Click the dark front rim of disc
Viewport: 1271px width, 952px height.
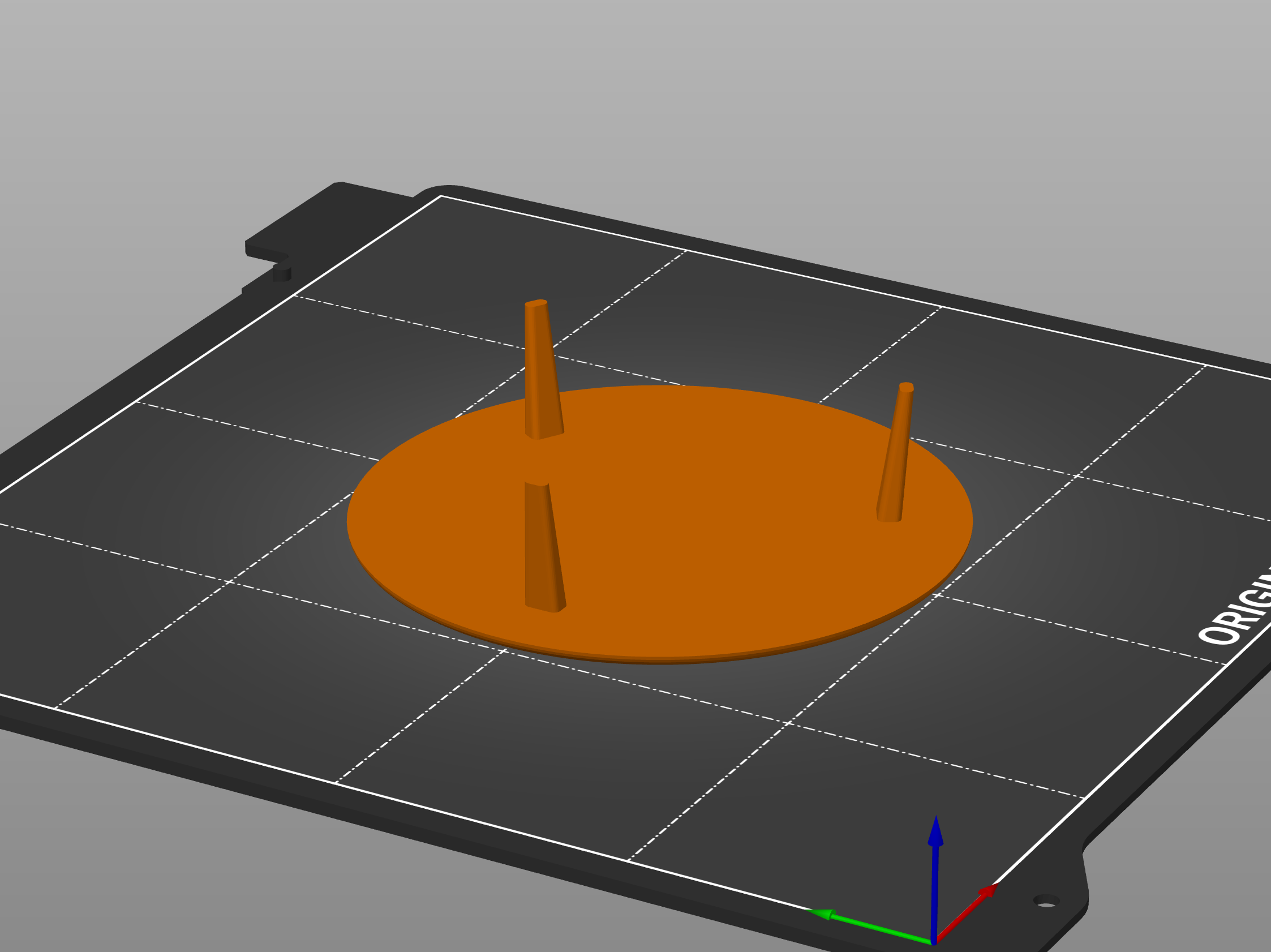click(x=661, y=661)
